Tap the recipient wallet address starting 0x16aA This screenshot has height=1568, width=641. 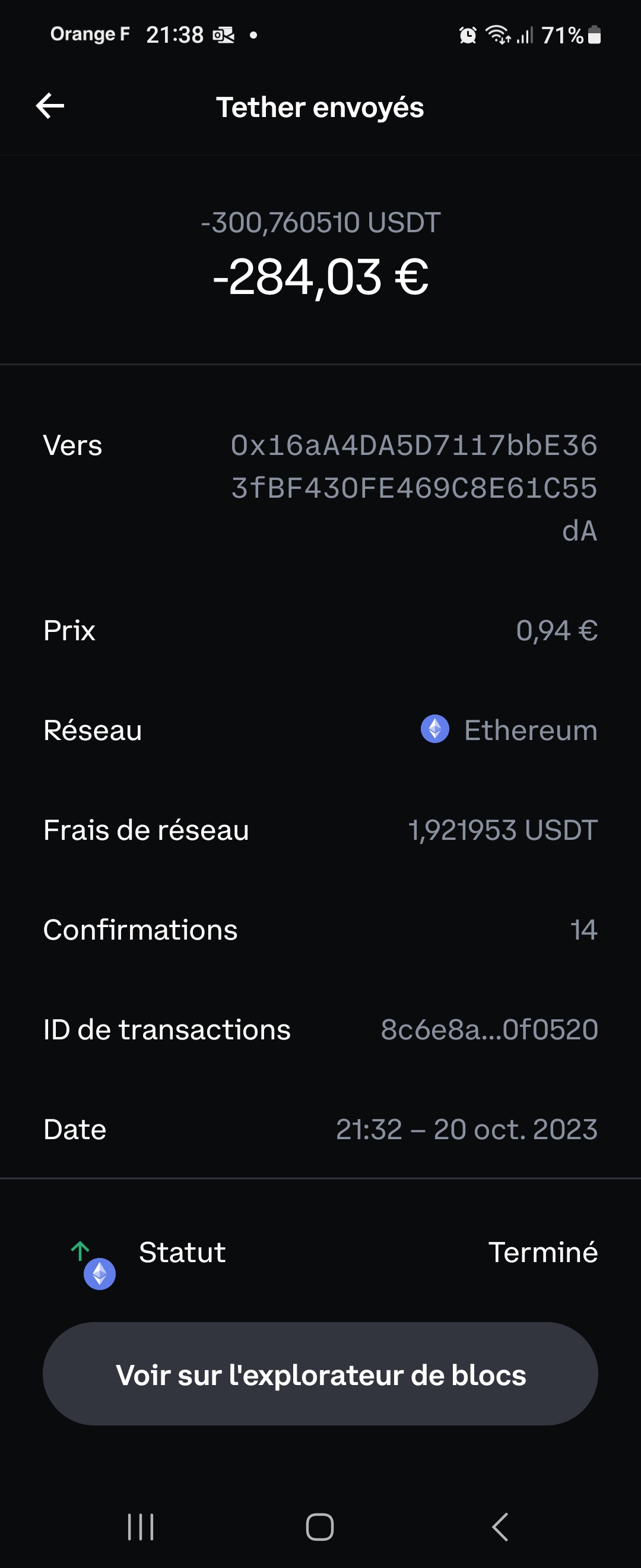(414, 488)
